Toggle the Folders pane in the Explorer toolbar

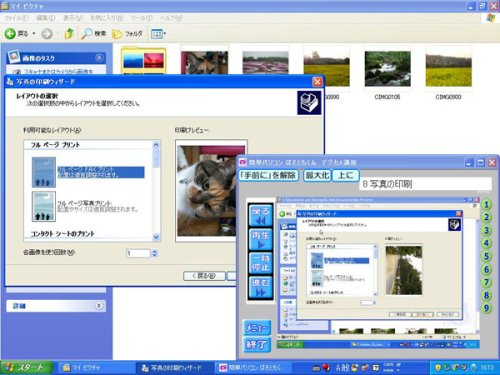[127, 34]
